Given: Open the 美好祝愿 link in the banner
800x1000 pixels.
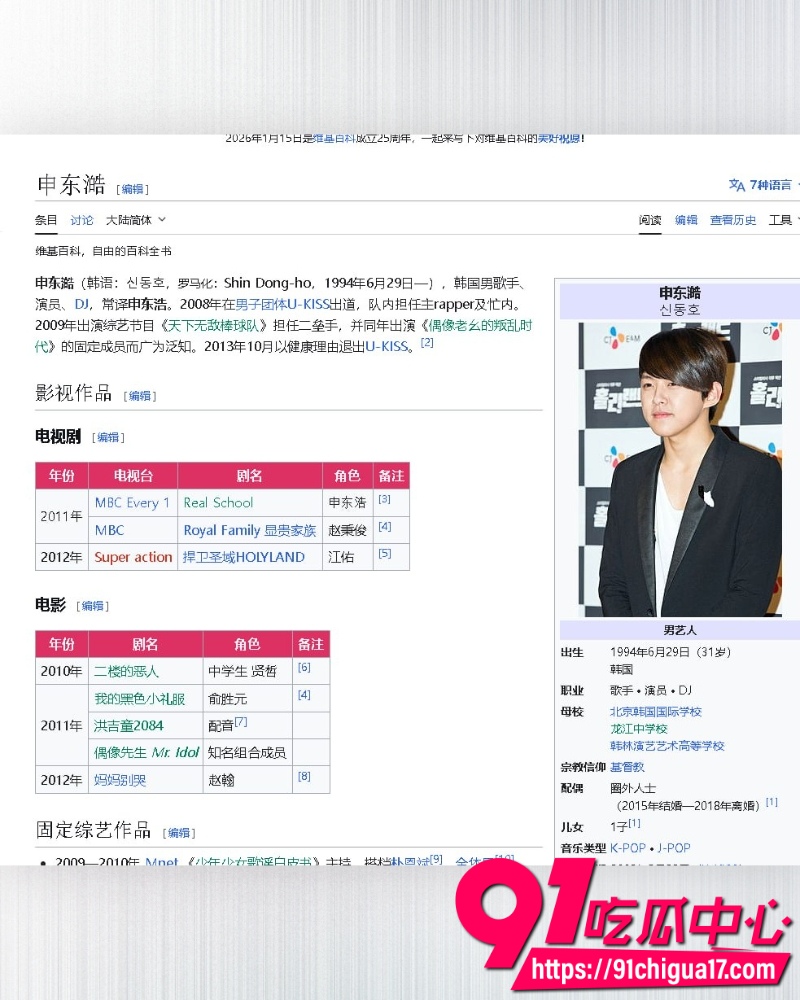Looking at the screenshot, I should click(559, 138).
